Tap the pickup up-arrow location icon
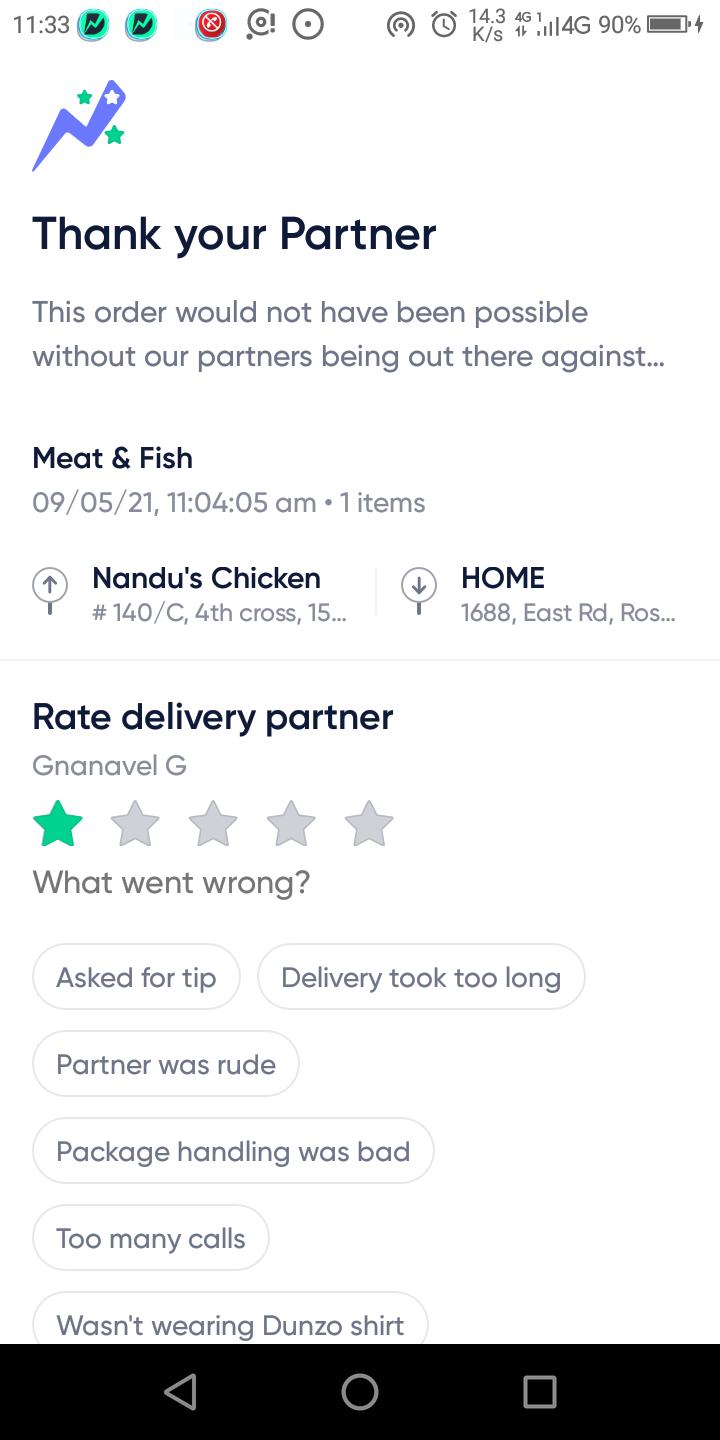The width and height of the screenshot is (720, 1440). pos(50,590)
